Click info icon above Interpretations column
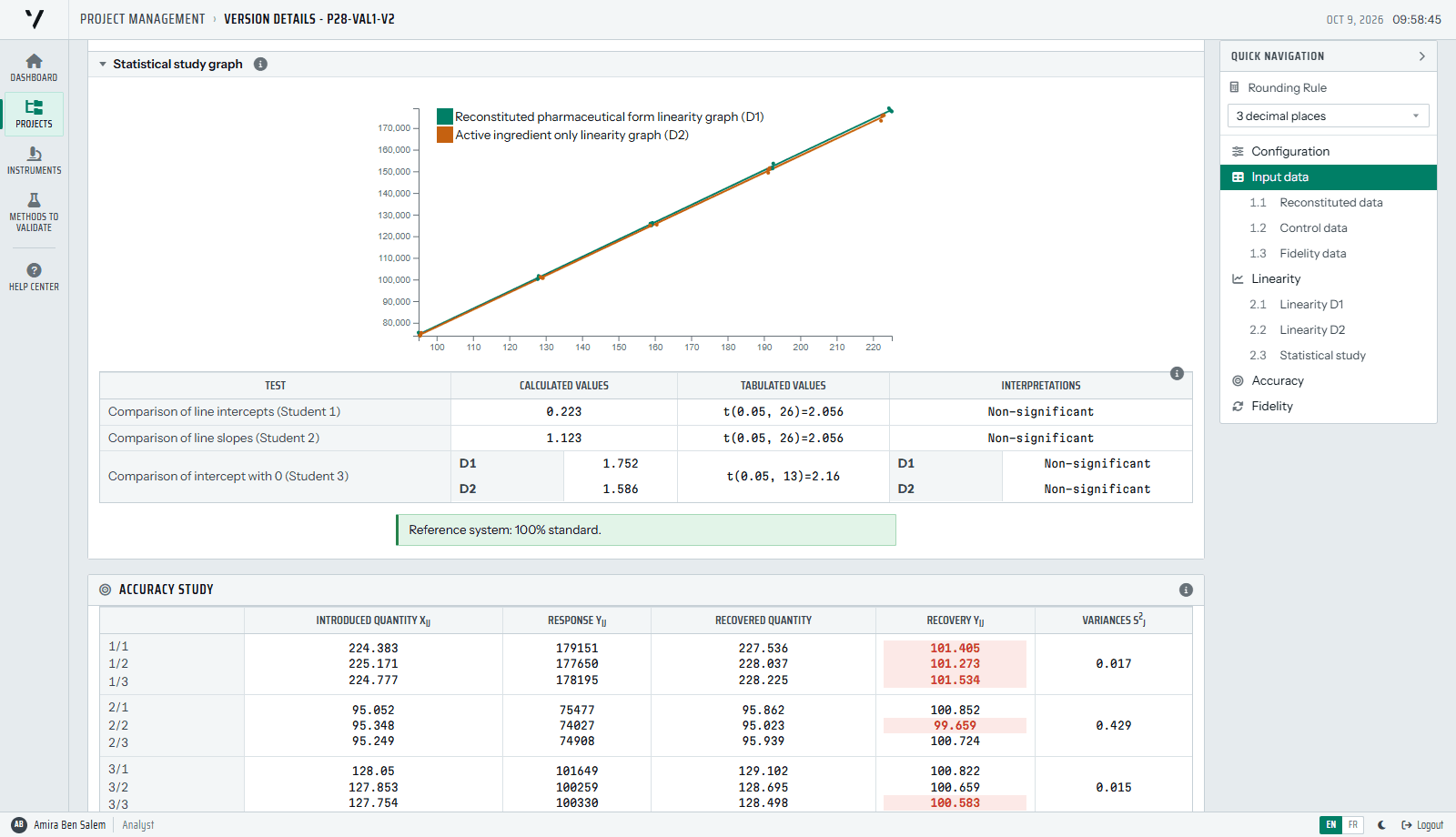 point(1177,373)
